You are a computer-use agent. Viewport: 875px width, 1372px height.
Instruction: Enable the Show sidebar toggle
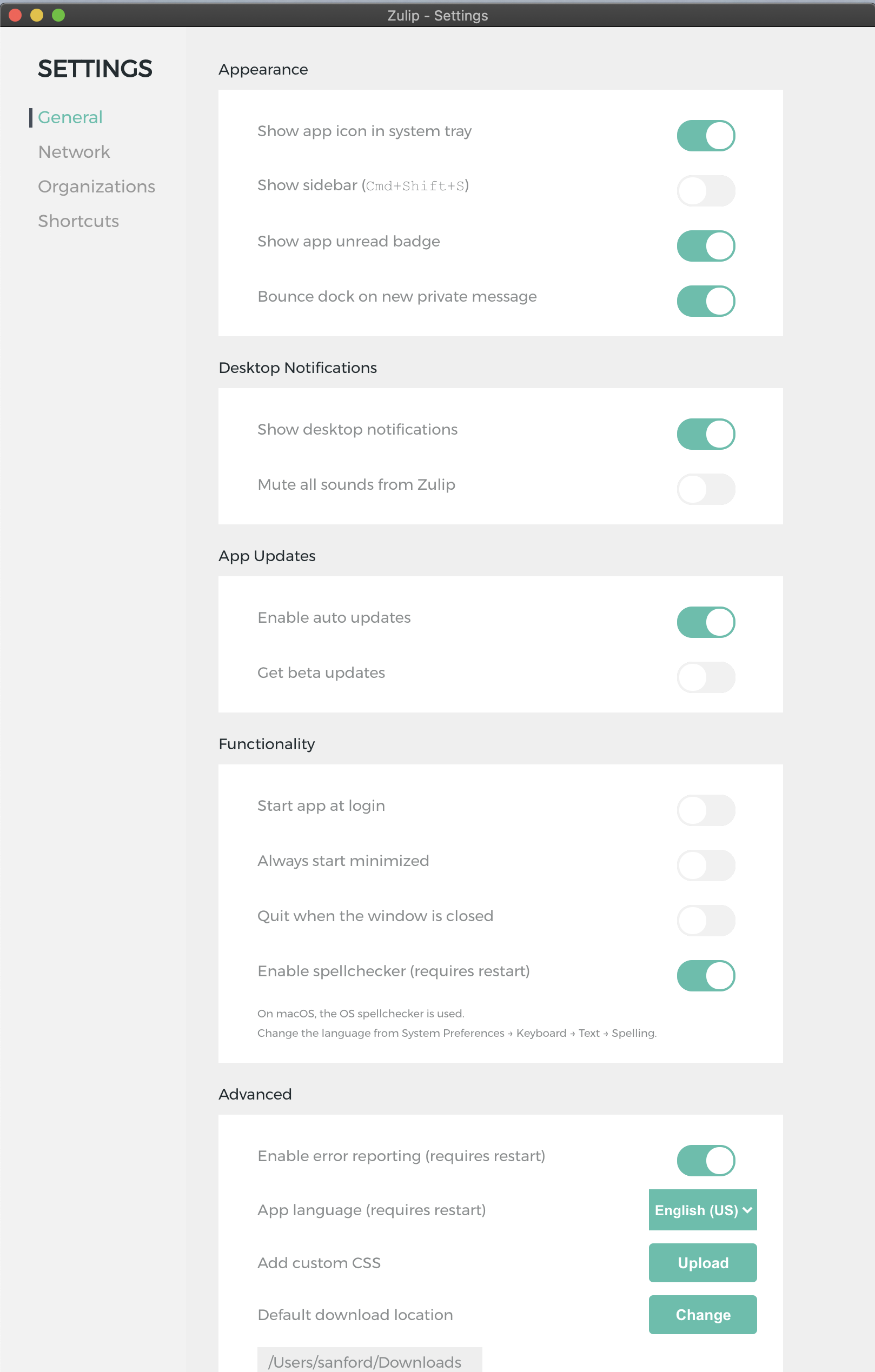click(x=706, y=191)
